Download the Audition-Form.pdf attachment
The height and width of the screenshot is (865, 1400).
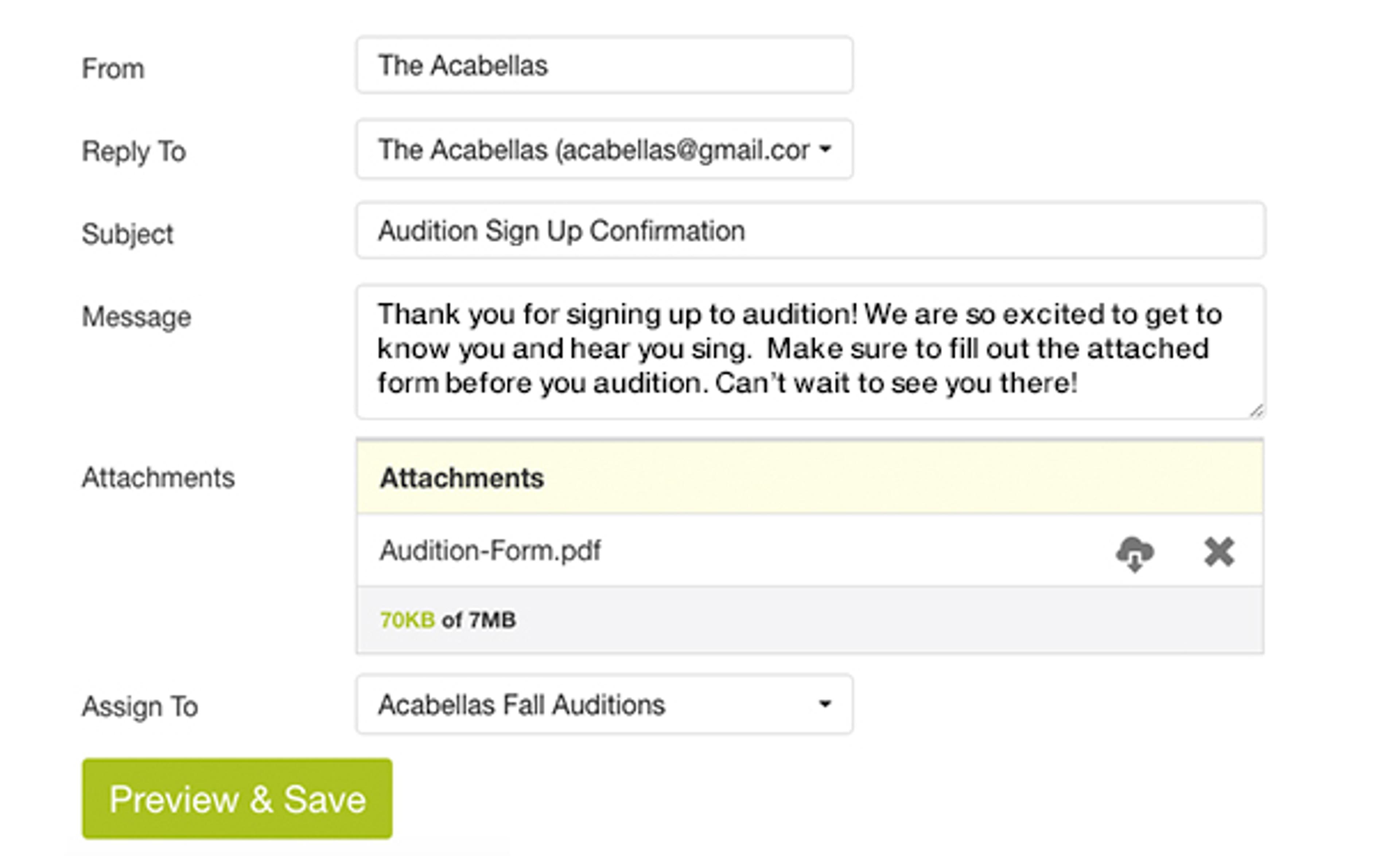point(1135,553)
